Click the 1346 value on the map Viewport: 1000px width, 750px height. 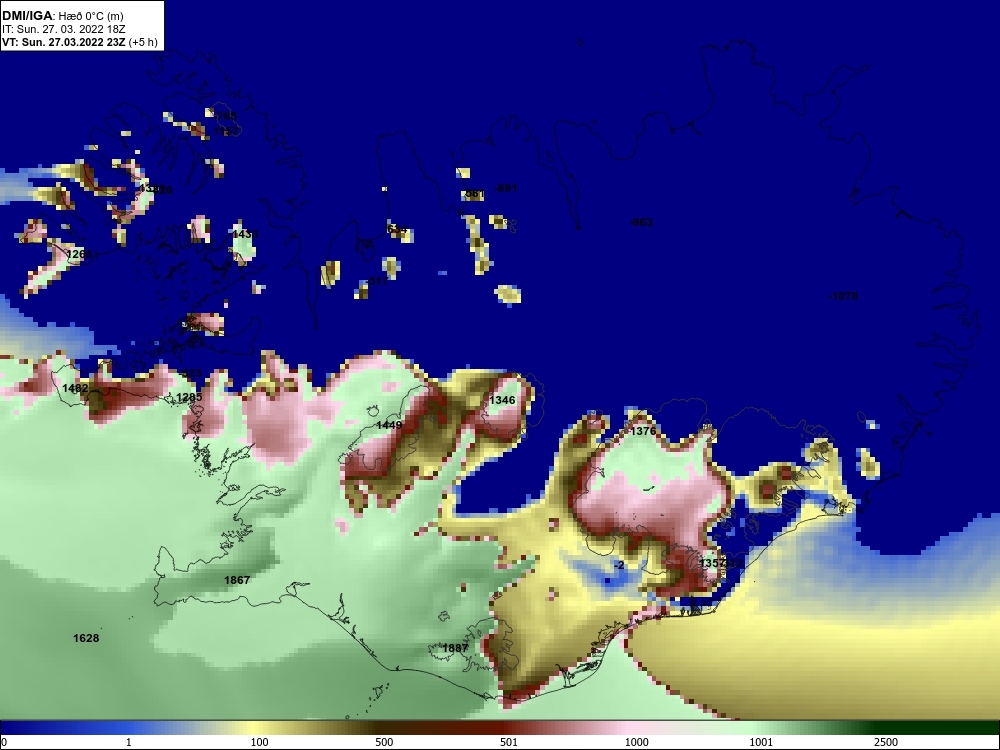pyautogui.click(x=502, y=400)
